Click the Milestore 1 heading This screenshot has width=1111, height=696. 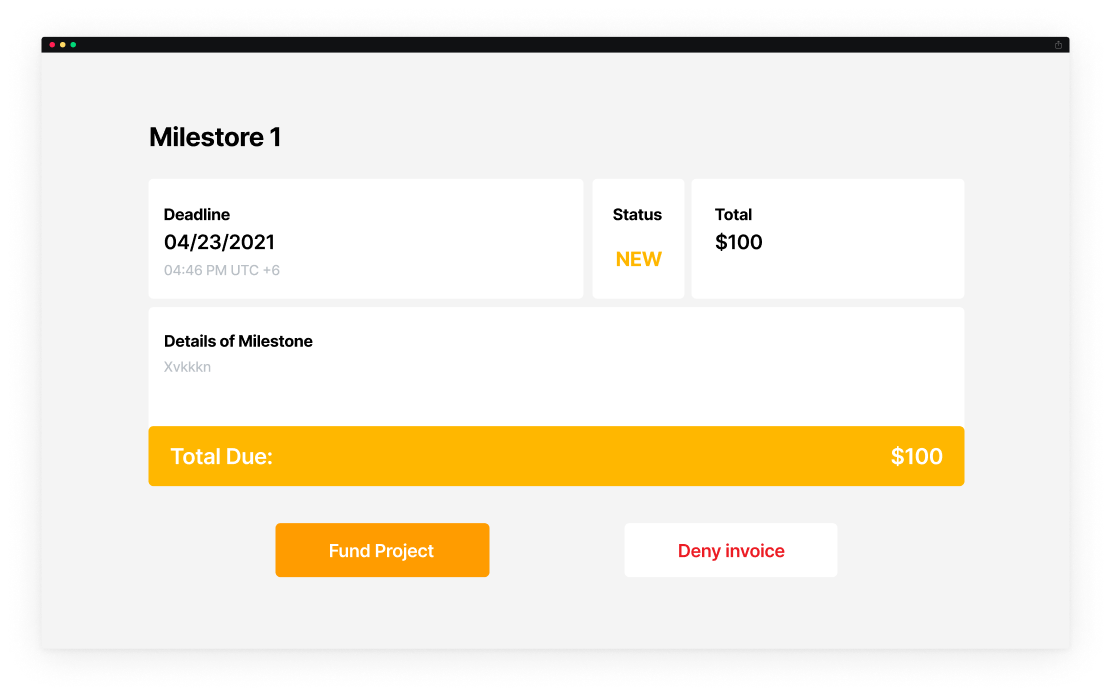point(214,137)
